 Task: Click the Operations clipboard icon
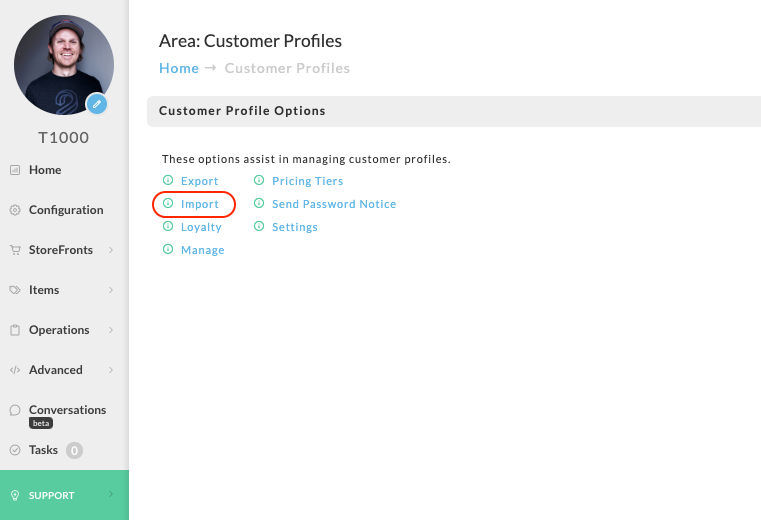click(x=15, y=330)
